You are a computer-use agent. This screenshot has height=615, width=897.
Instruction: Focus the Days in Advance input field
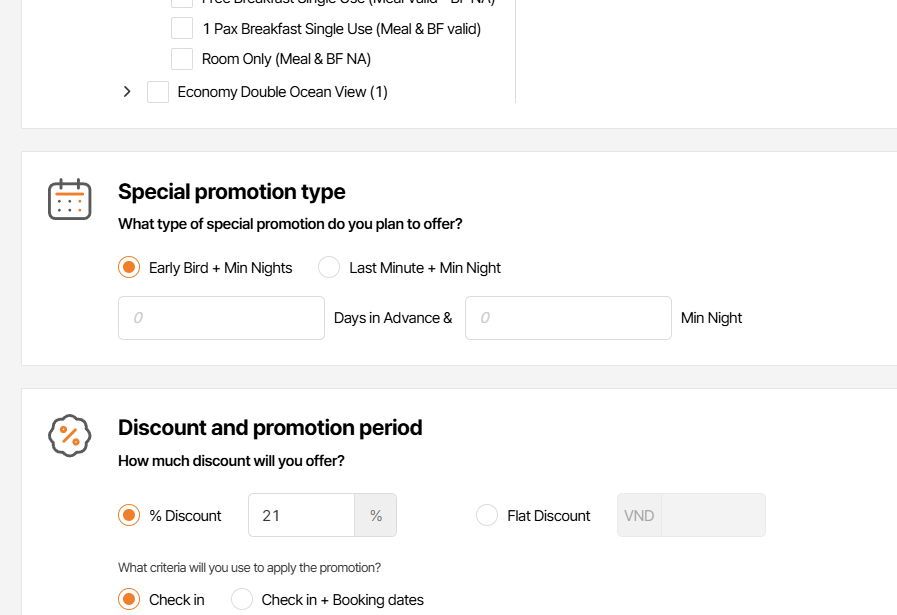221,318
